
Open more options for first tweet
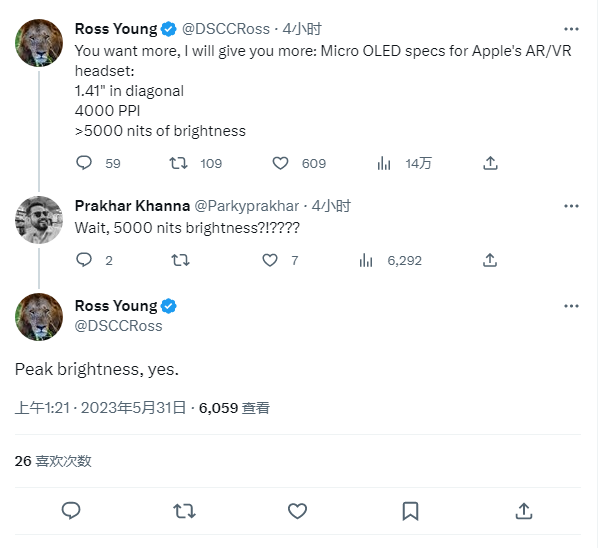571,29
